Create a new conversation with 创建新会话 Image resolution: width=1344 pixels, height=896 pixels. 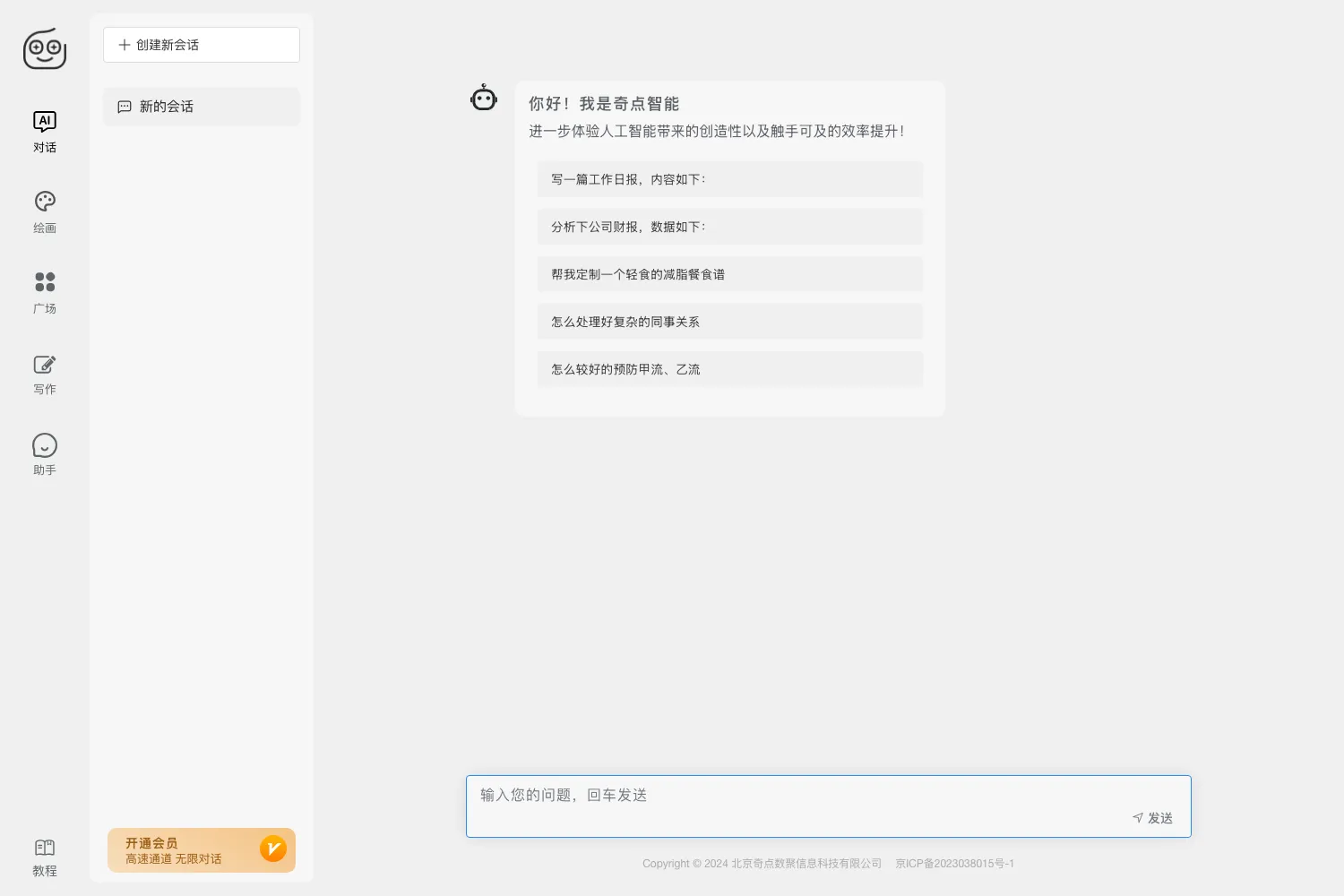[202, 45]
